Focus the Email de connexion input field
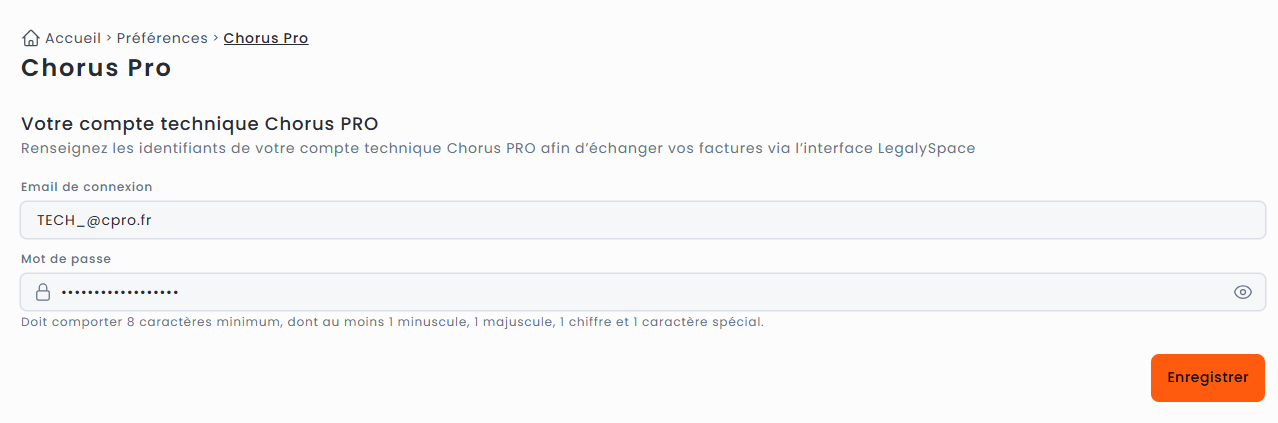 [x=643, y=220]
